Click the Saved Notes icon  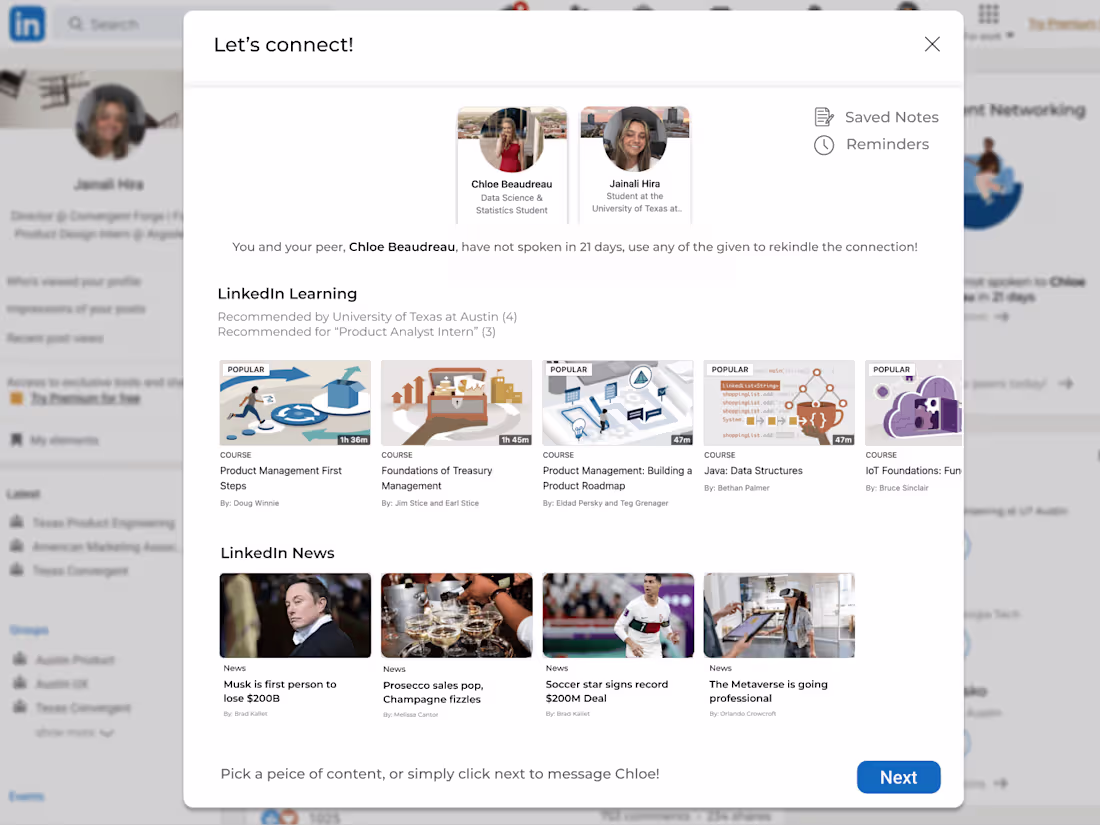pyautogui.click(x=824, y=116)
